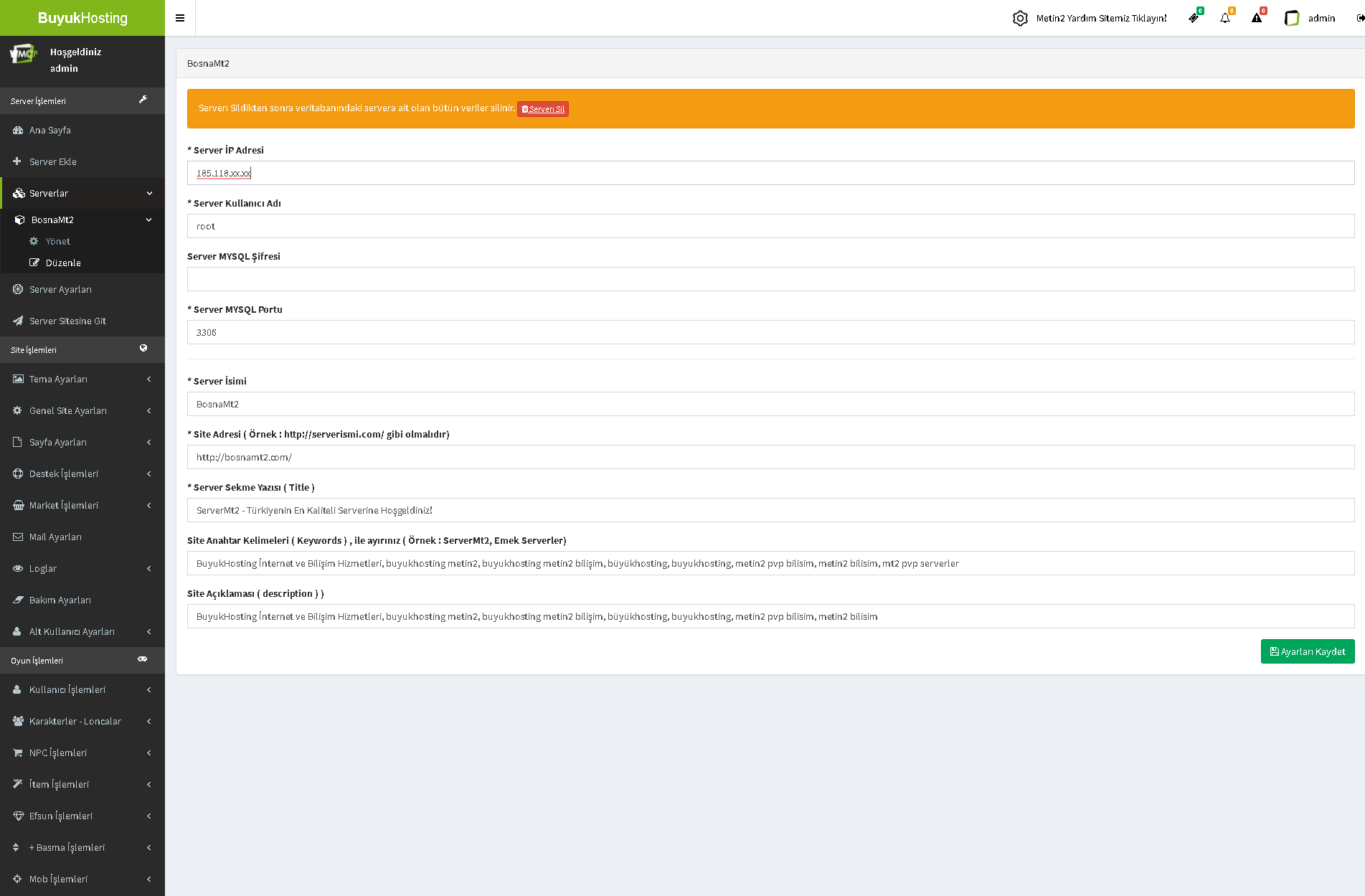Viewport: 1365px width, 896px height.
Task: Open the warning triangle alerts icon
Action: tap(1257, 18)
